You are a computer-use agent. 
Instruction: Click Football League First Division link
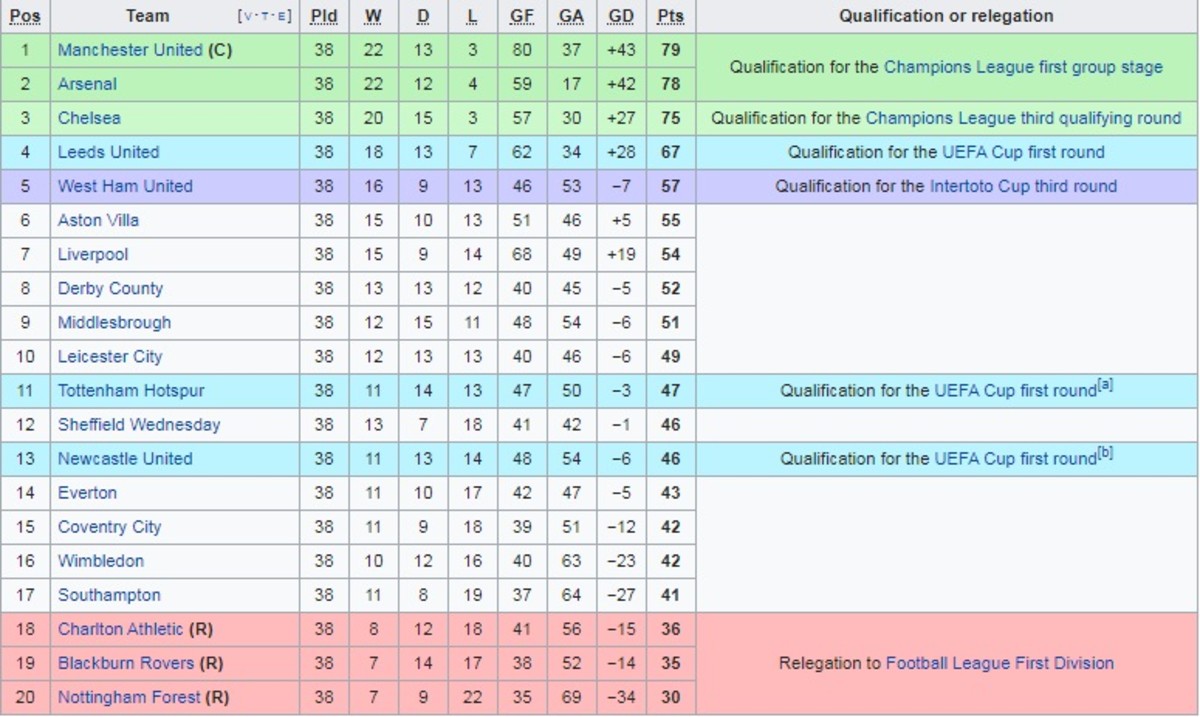[1000, 662]
